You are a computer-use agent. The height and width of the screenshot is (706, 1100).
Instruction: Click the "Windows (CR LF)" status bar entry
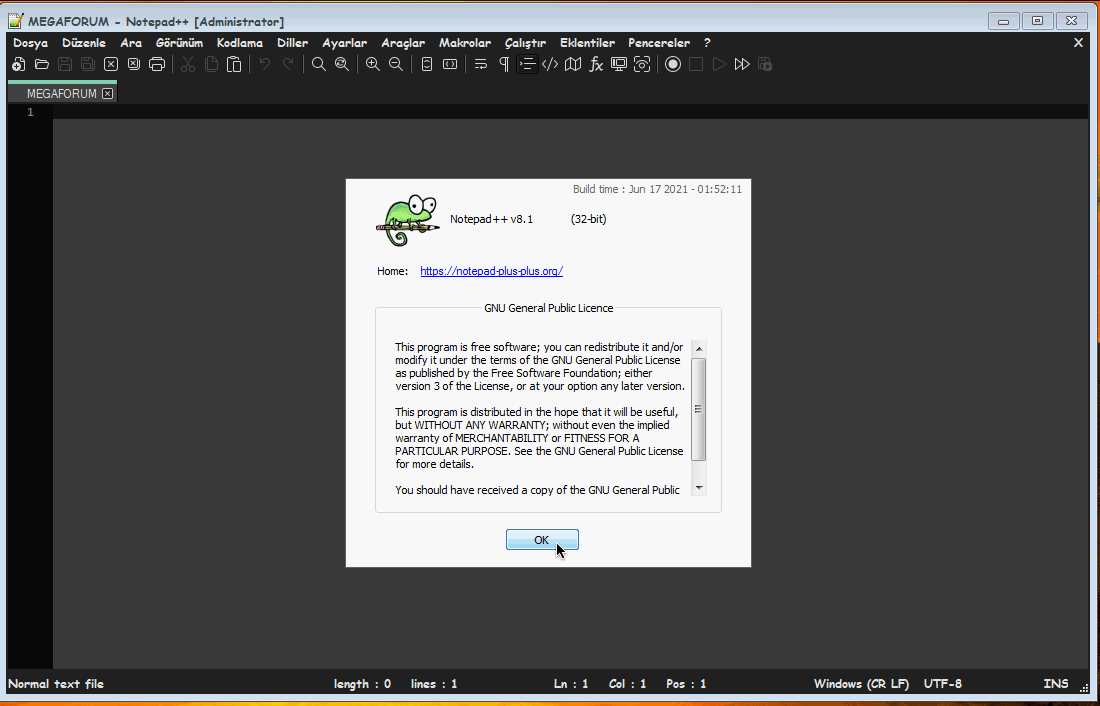(x=861, y=684)
